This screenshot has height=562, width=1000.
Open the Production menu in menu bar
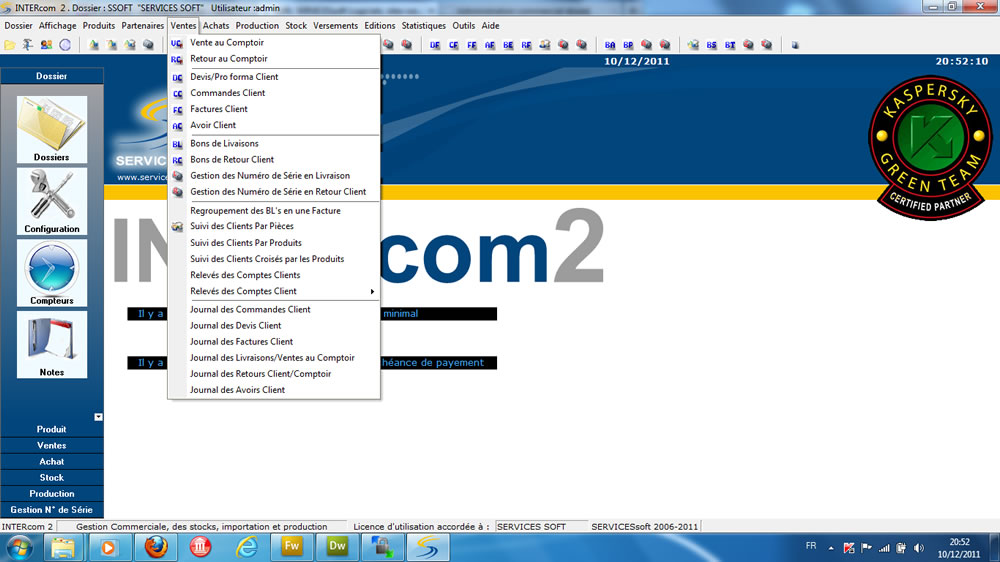(x=257, y=26)
